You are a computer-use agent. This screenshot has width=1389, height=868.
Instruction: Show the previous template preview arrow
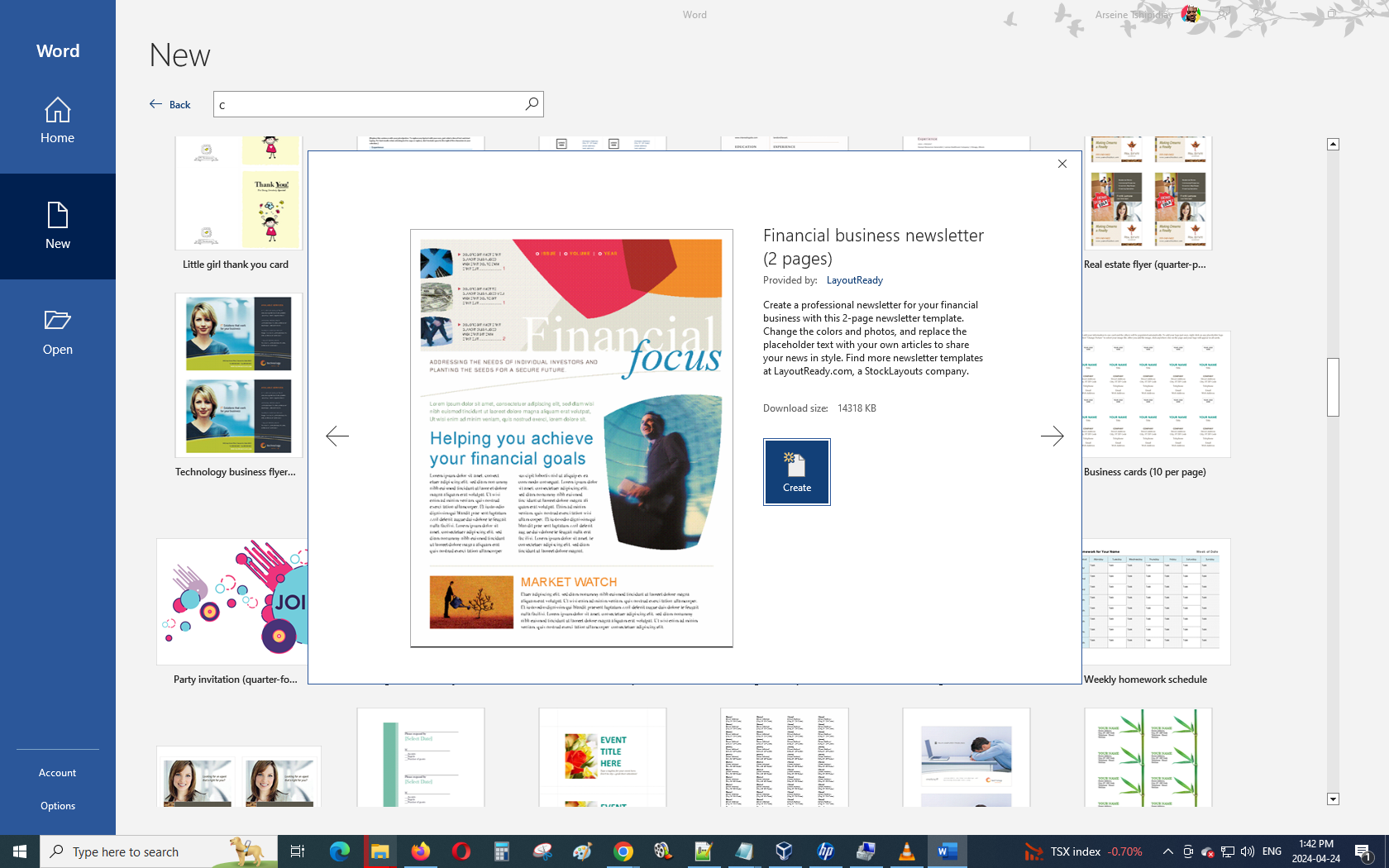click(337, 436)
